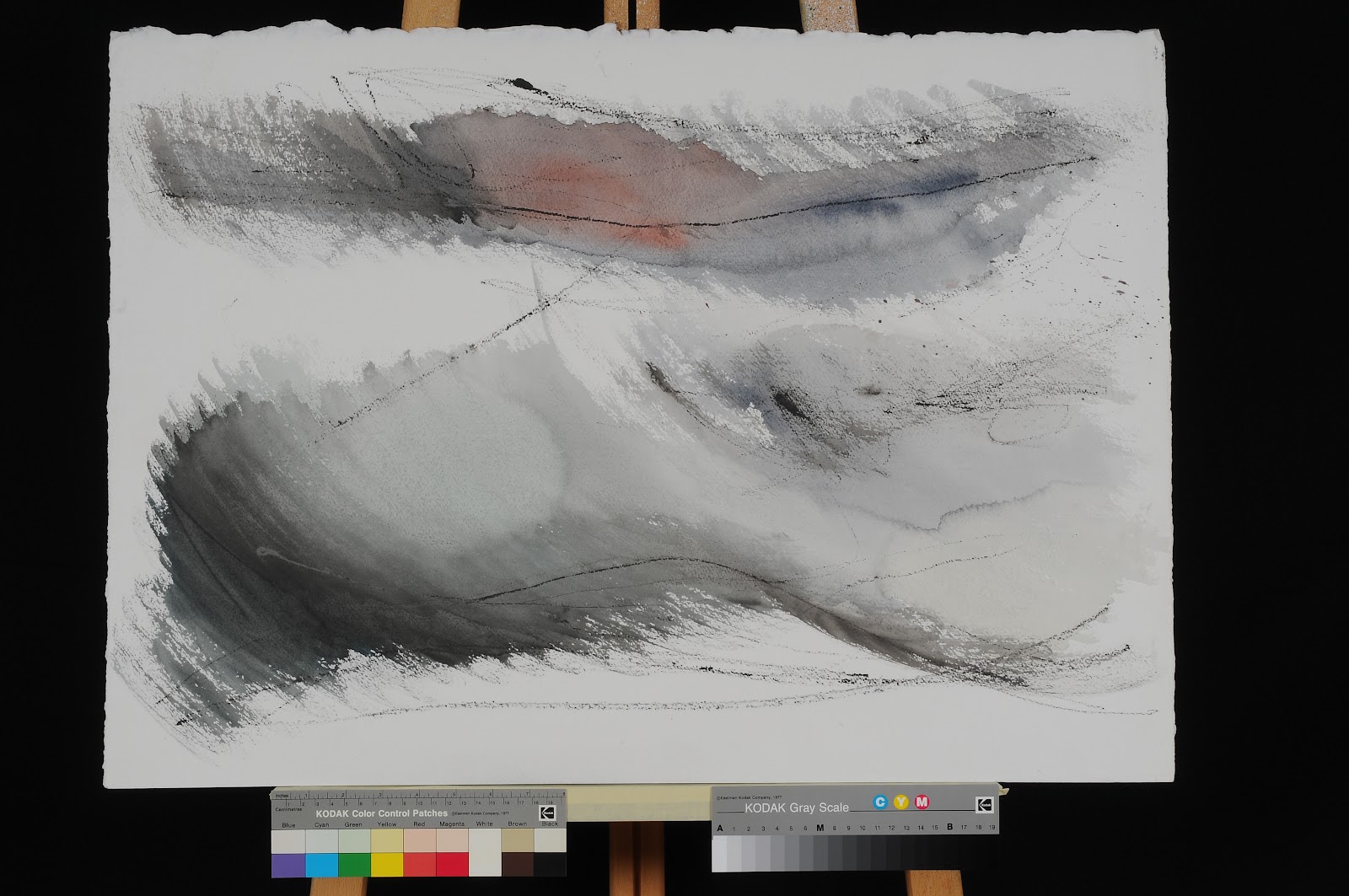This screenshot has width=1349, height=896.
Task: Click the yellow circled Y mark
Action: [x=901, y=802]
